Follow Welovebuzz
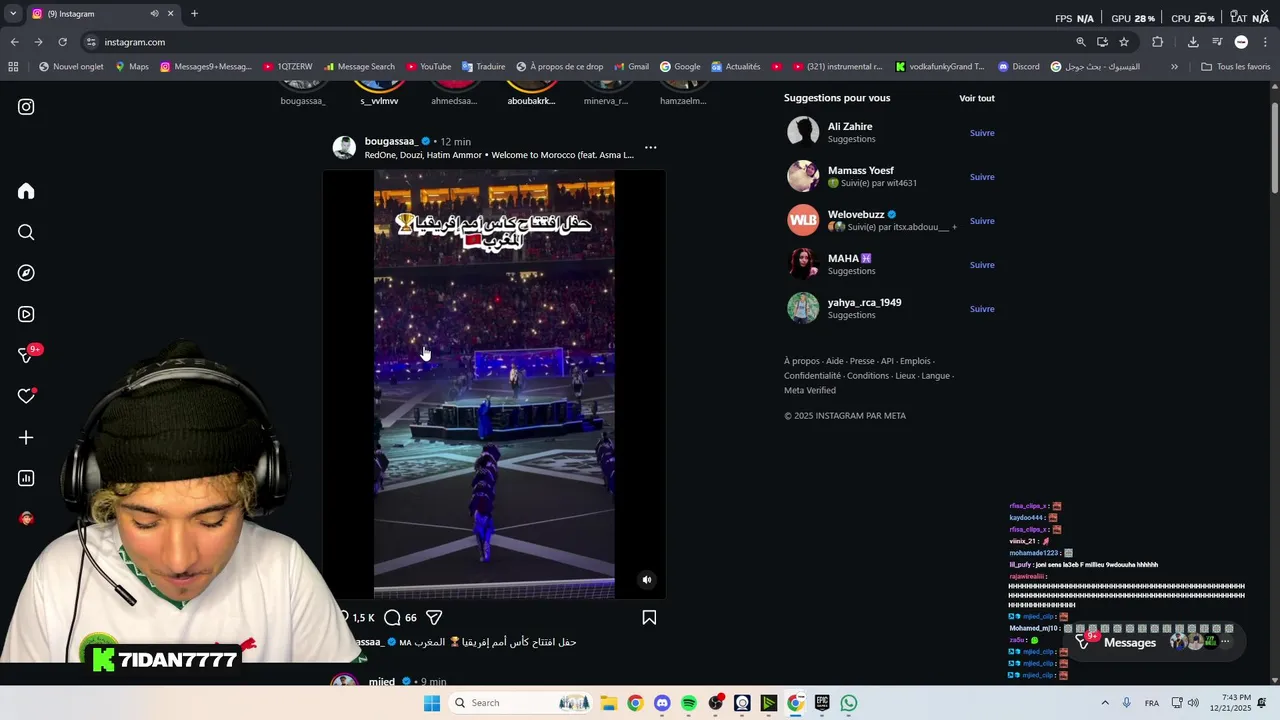1280x720 pixels. click(981, 221)
